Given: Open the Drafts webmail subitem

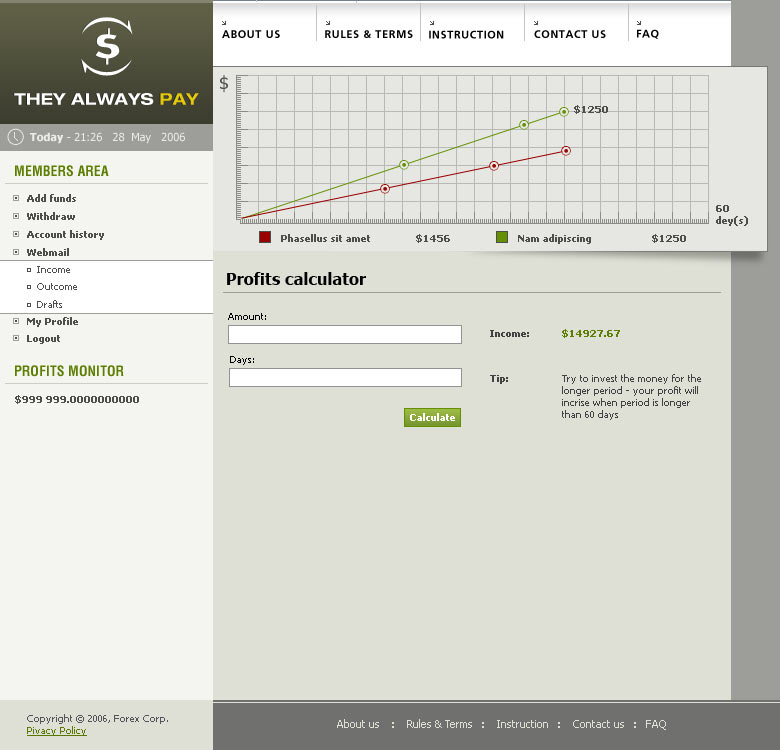Looking at the screenshot, I should click(x=49, y=304).
